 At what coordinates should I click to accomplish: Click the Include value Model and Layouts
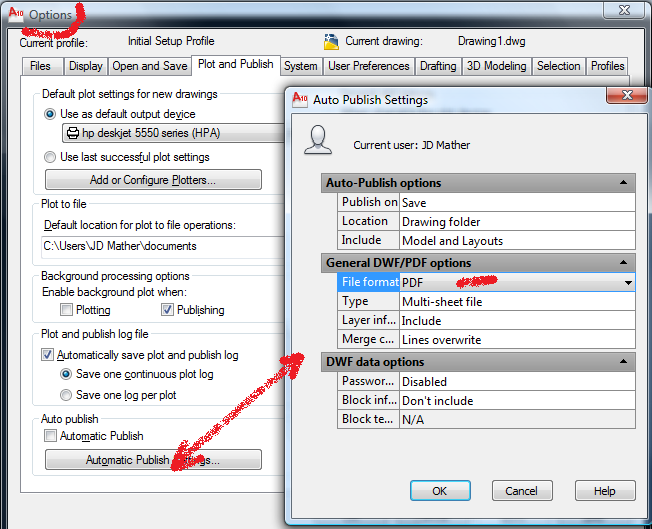[517, 241]
